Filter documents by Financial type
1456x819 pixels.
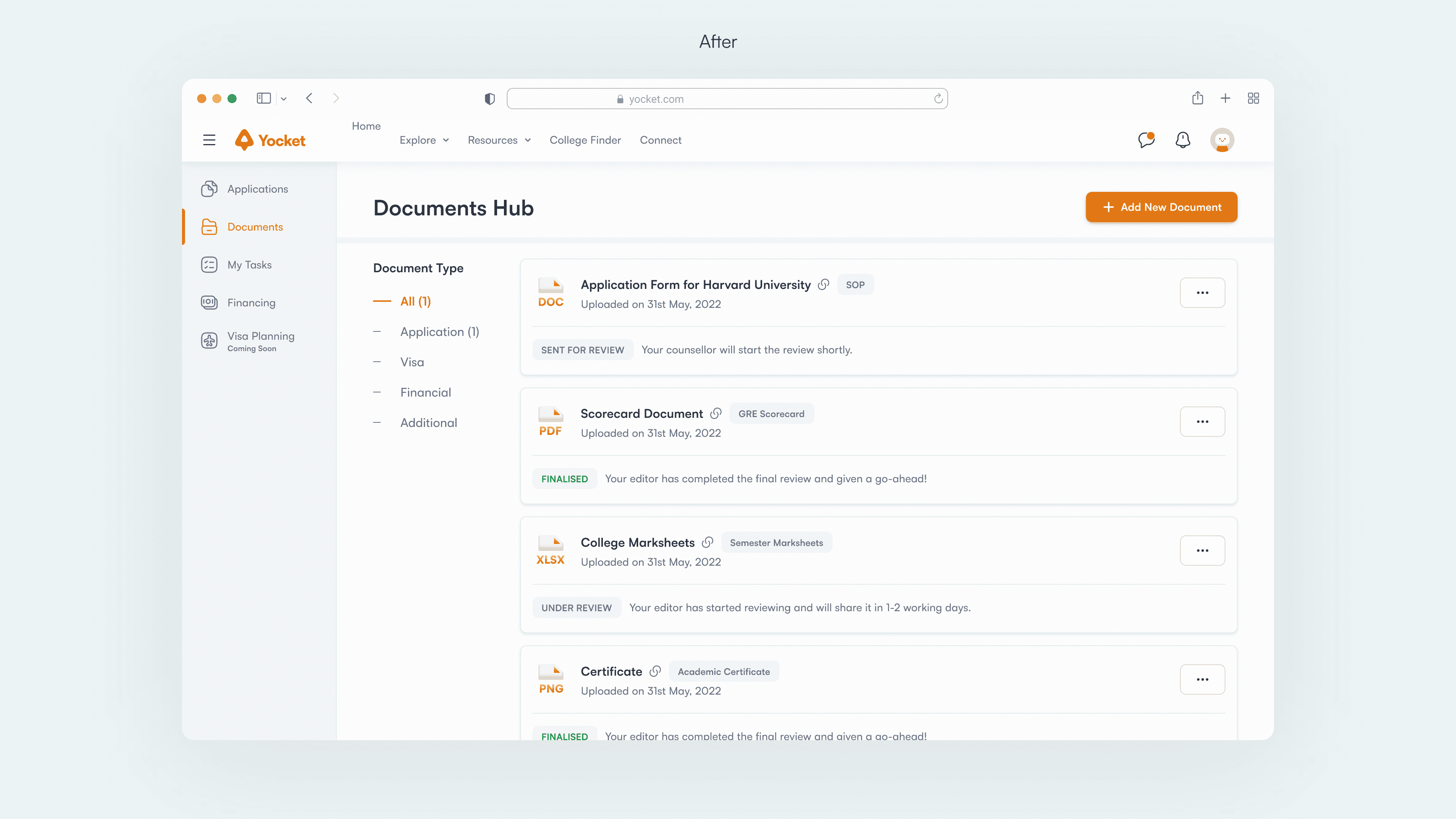point(425,392)
